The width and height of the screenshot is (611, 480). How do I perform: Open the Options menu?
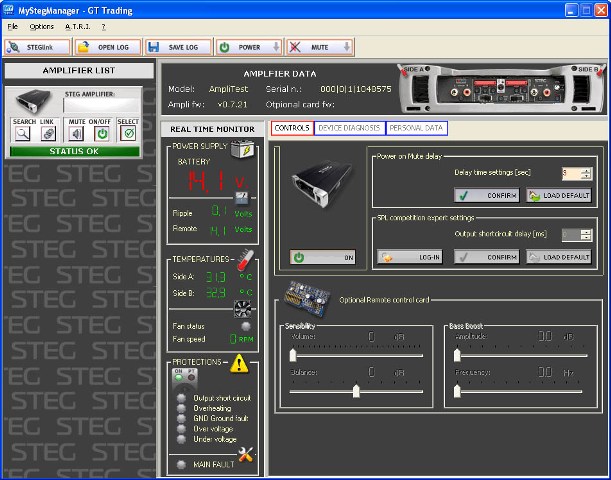point(41,26)
